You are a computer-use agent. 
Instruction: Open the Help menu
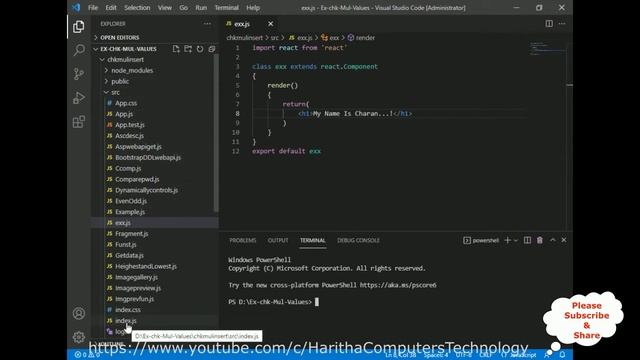[x=253, y=8]
